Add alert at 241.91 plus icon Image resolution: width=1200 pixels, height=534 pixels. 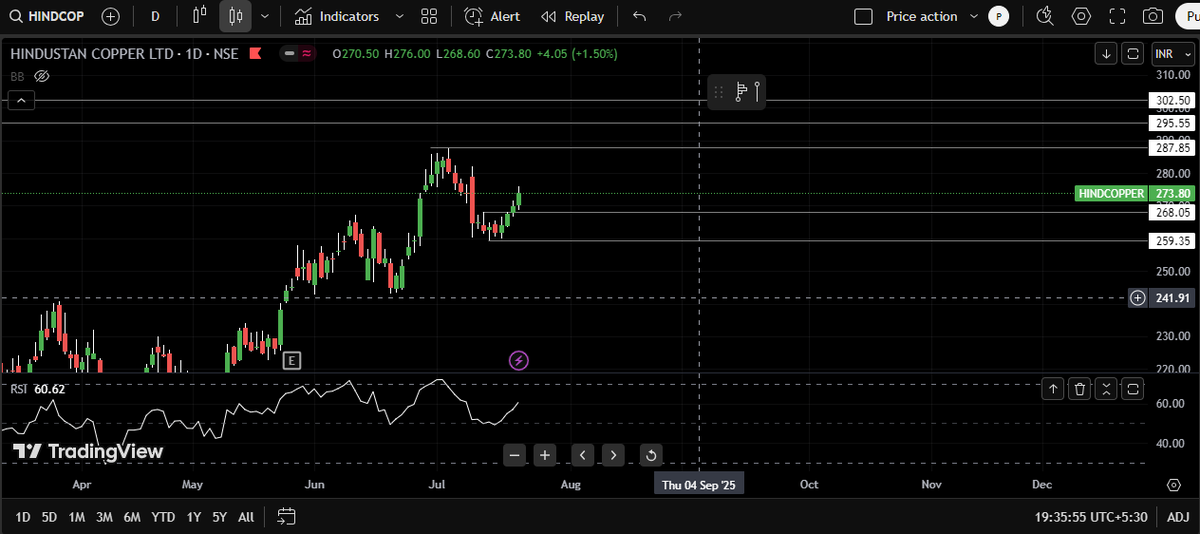pos(1137,298)
